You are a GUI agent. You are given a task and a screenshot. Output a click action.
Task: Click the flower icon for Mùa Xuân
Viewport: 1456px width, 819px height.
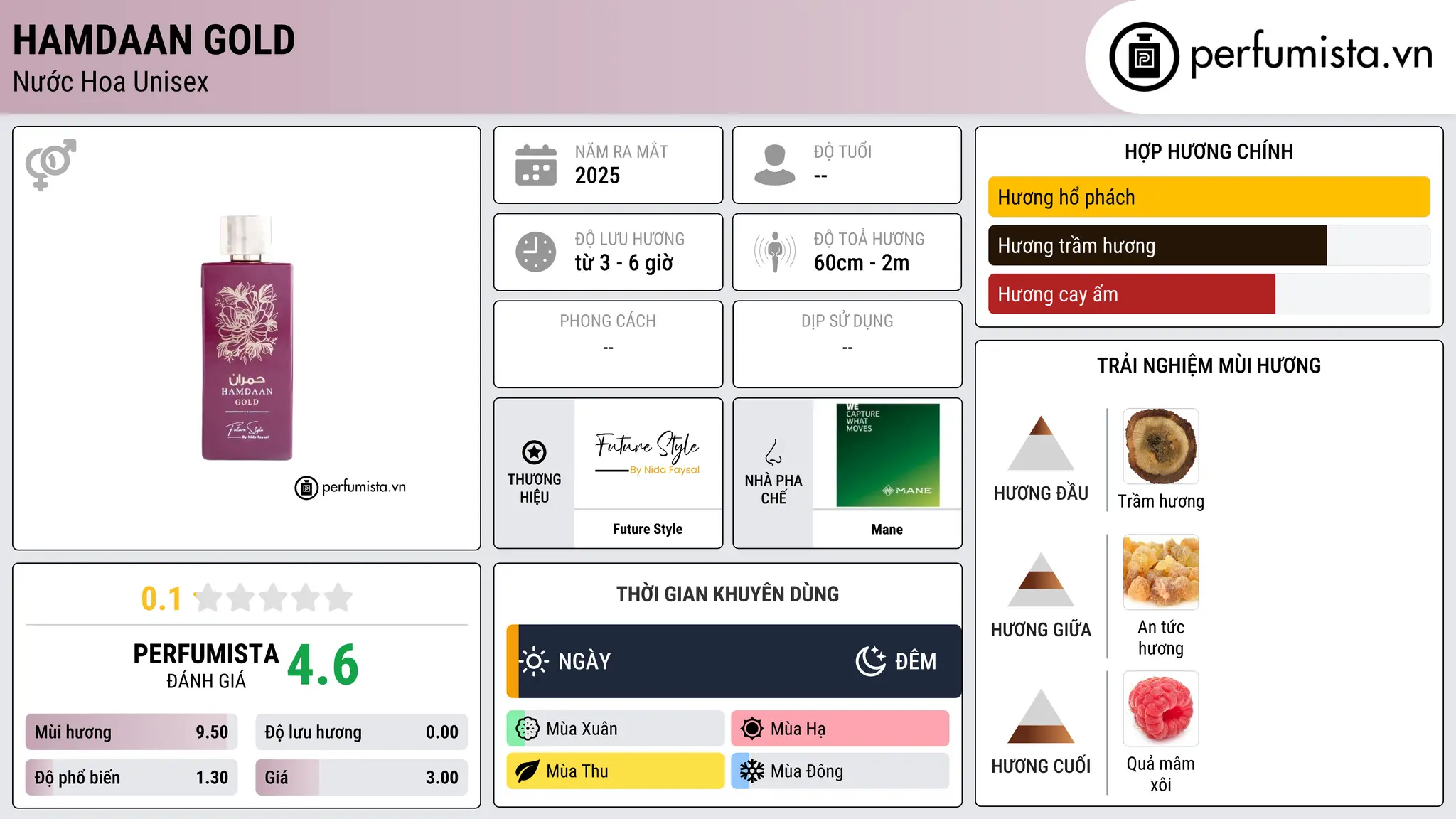point(528,729)
